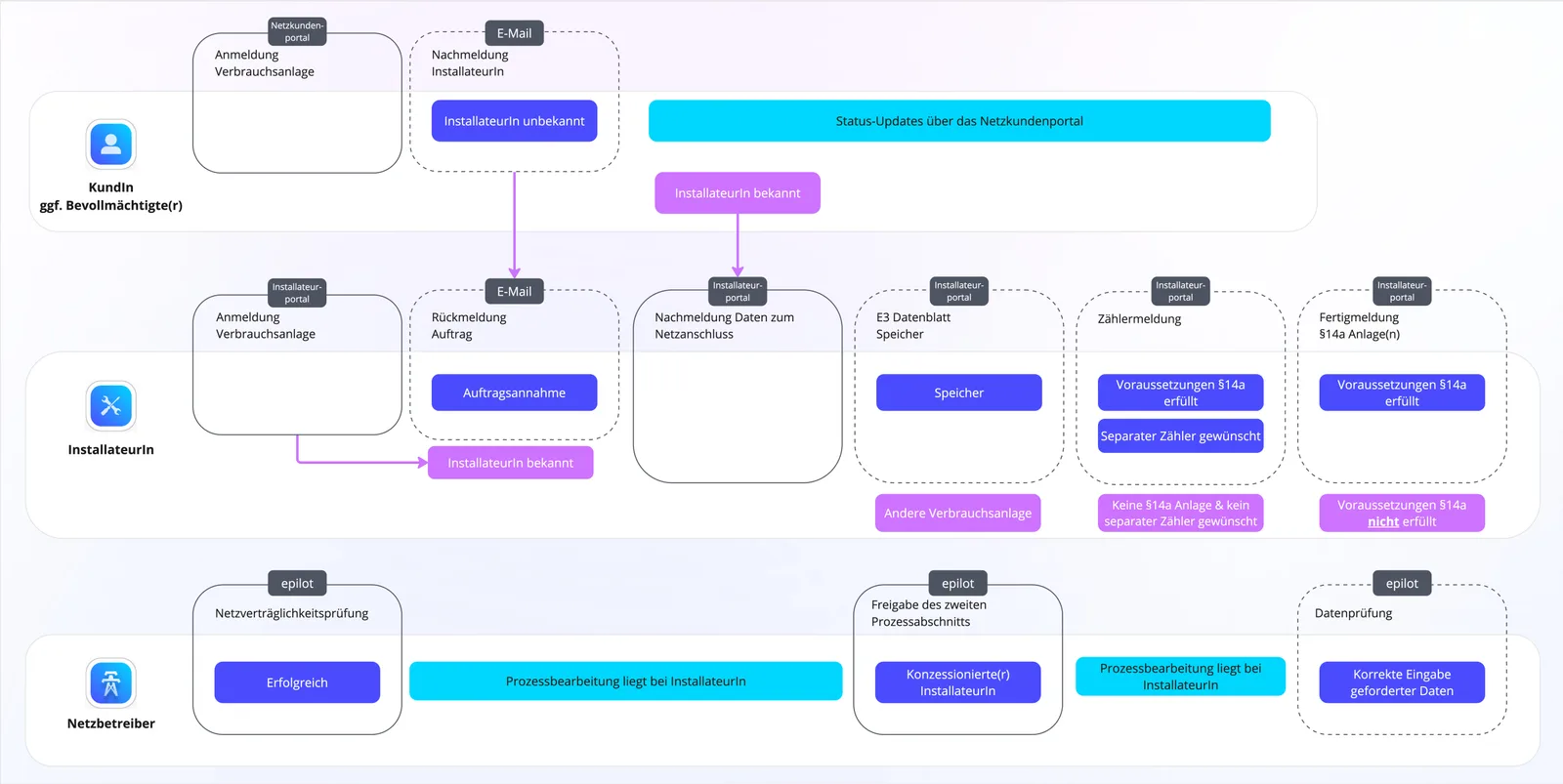The width and height of the screenshot is (1563, 784).
Task: Click Anmeldung Verbrauchsanlage text in InstallateurIn lane
Action: tap(266, 325)
